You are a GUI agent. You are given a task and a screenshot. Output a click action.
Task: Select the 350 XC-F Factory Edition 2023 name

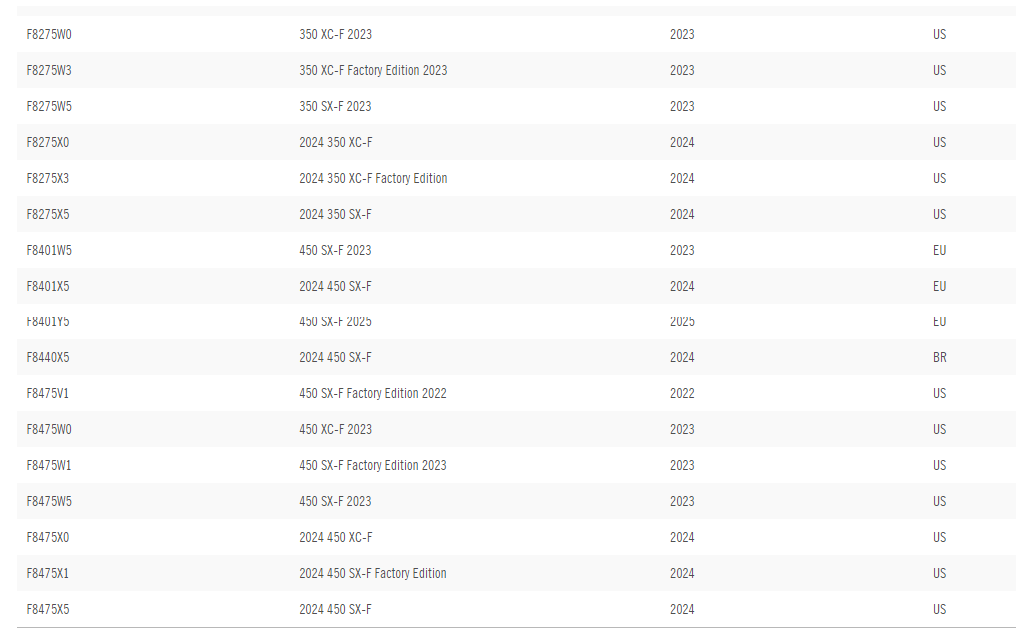coord(373,70)
